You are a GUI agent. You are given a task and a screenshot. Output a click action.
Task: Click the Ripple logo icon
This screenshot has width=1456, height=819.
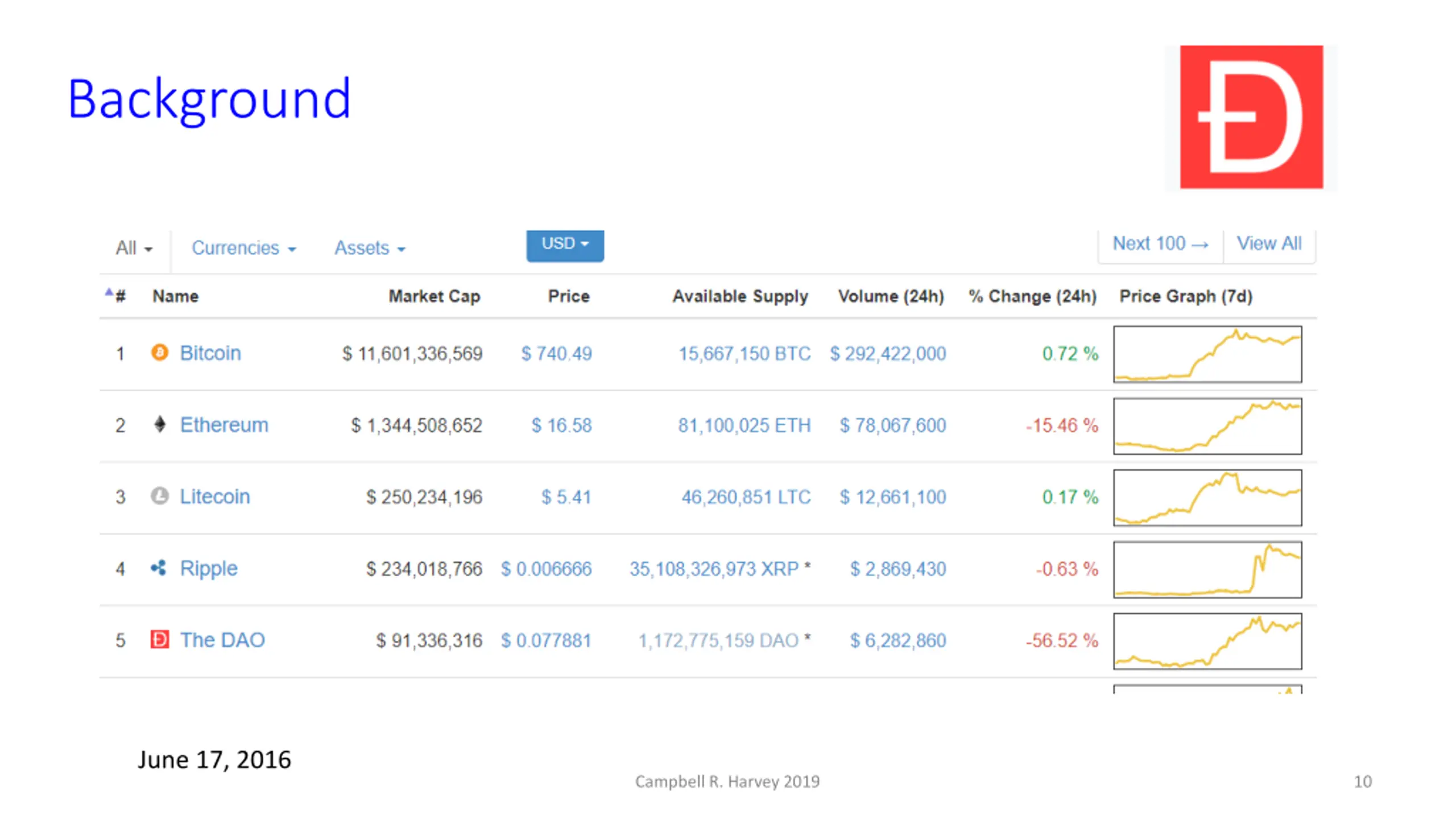click(159, 568)
